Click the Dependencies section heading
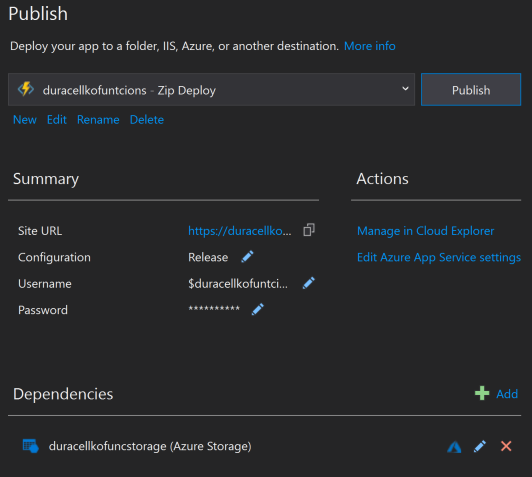 63,394
